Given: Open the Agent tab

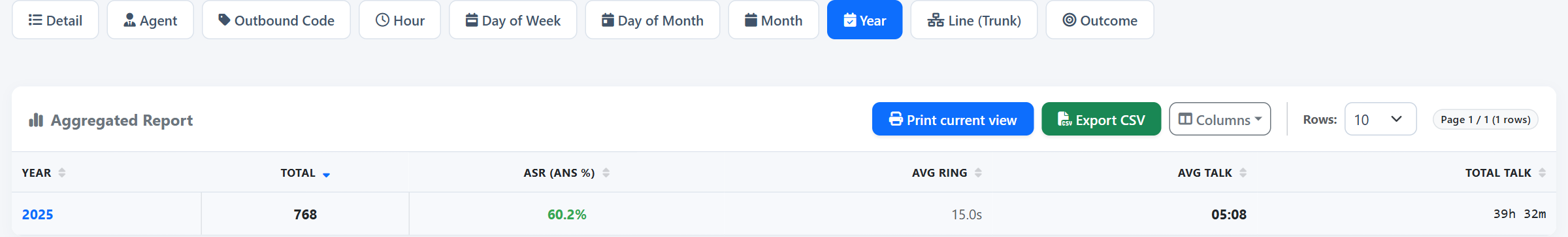Looking at the screenshot, I should [150, 20].
